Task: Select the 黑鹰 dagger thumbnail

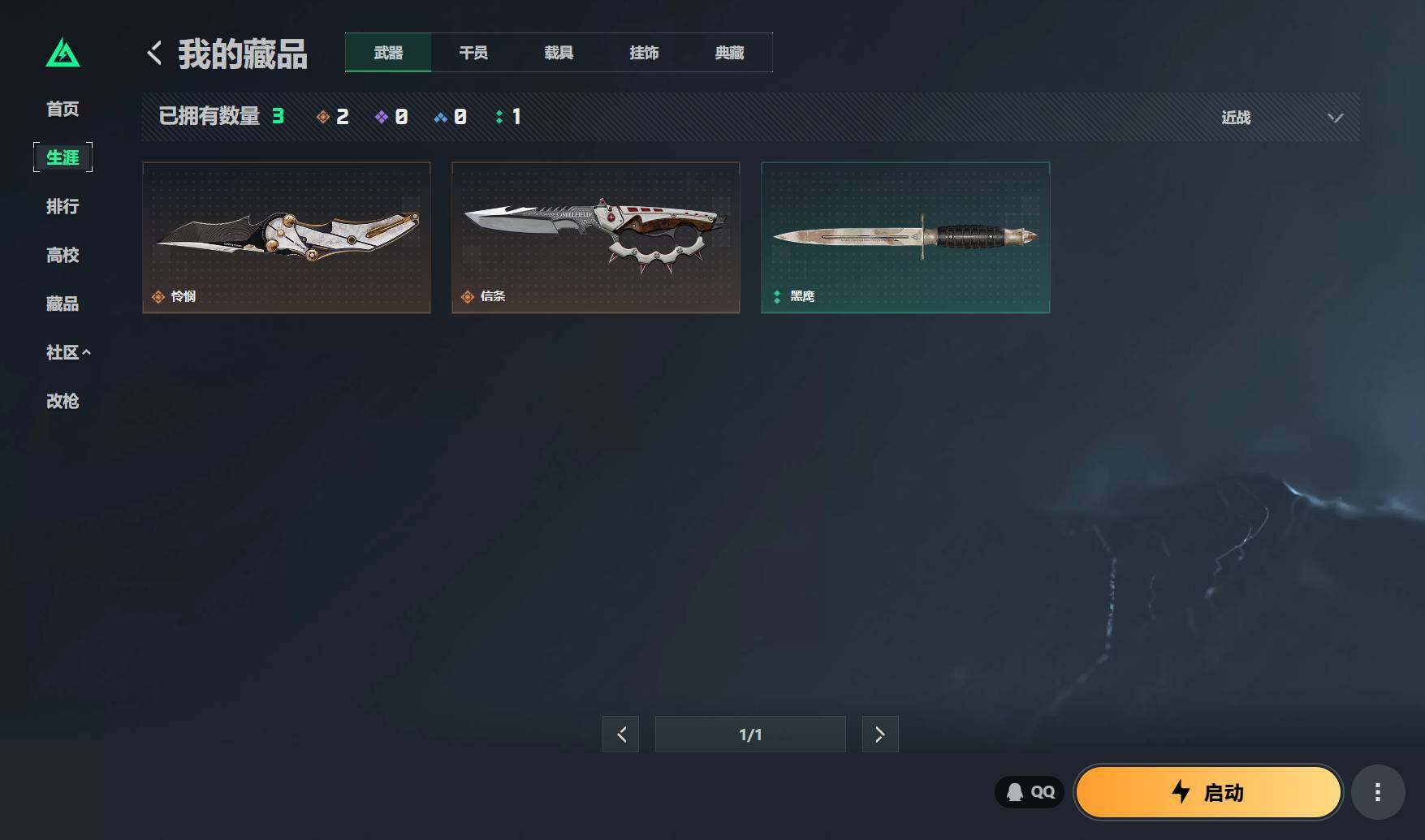Action: [905, 237]
